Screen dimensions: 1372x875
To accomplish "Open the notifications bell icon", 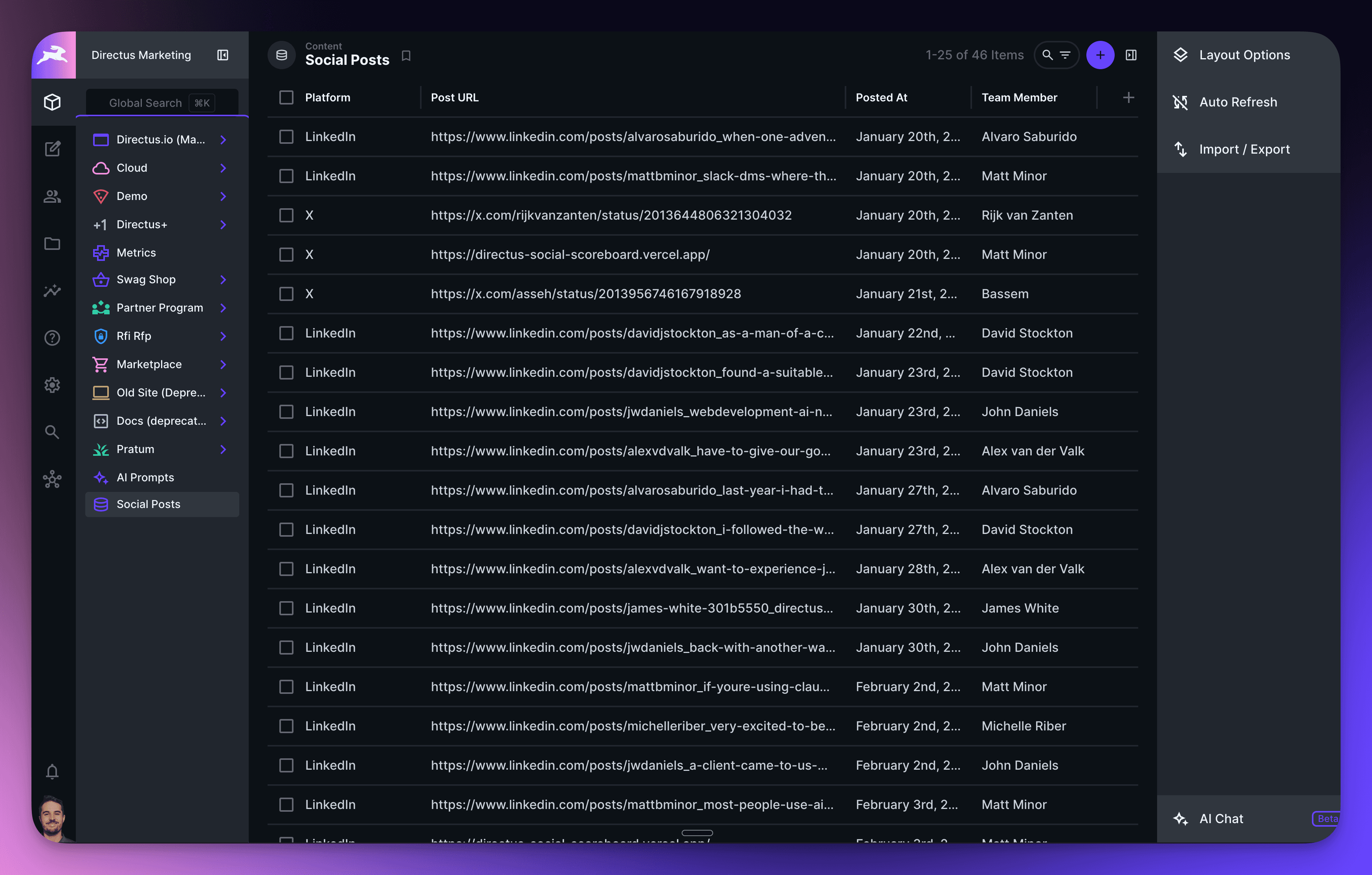I will (x=52, y=771).
